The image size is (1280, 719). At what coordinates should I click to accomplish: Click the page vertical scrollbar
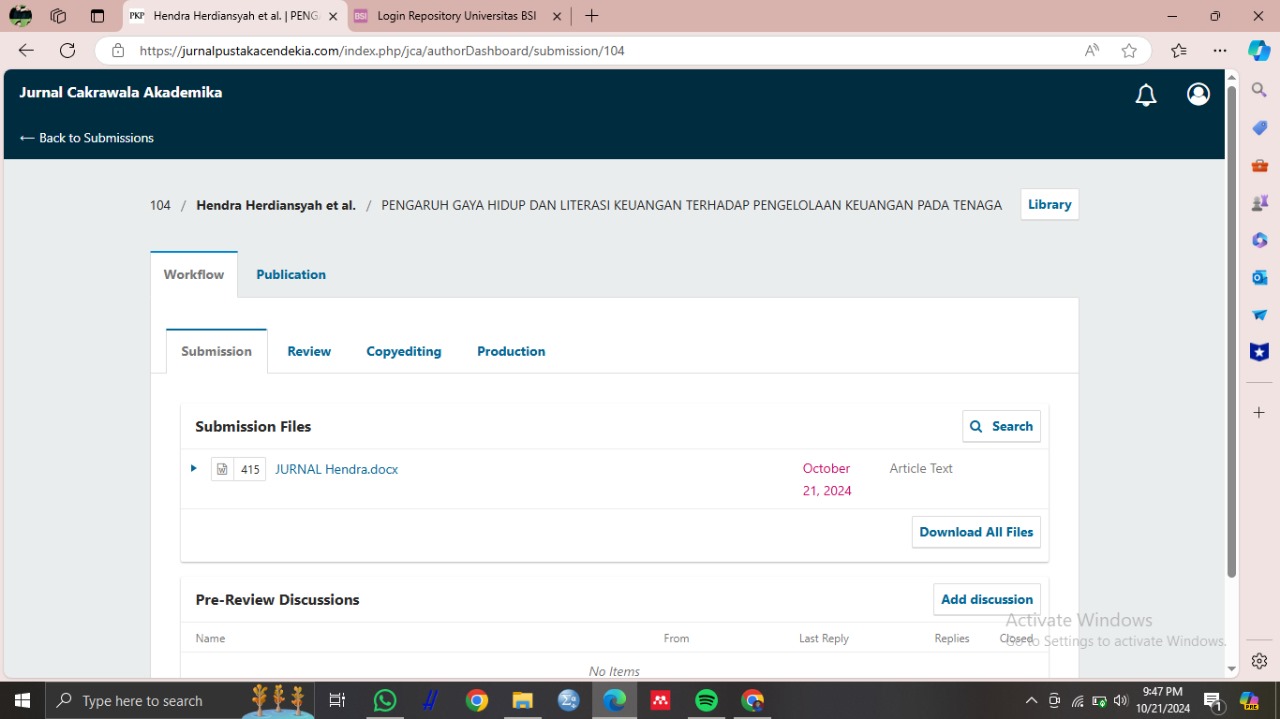1232,331
